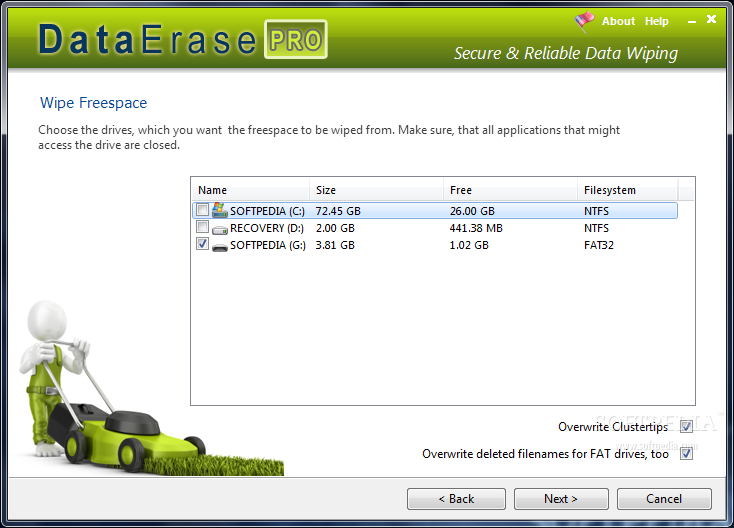734x528 pixels.
Task: Click the NTFS cell in RECOVERY row
Action: click(596, 228)
